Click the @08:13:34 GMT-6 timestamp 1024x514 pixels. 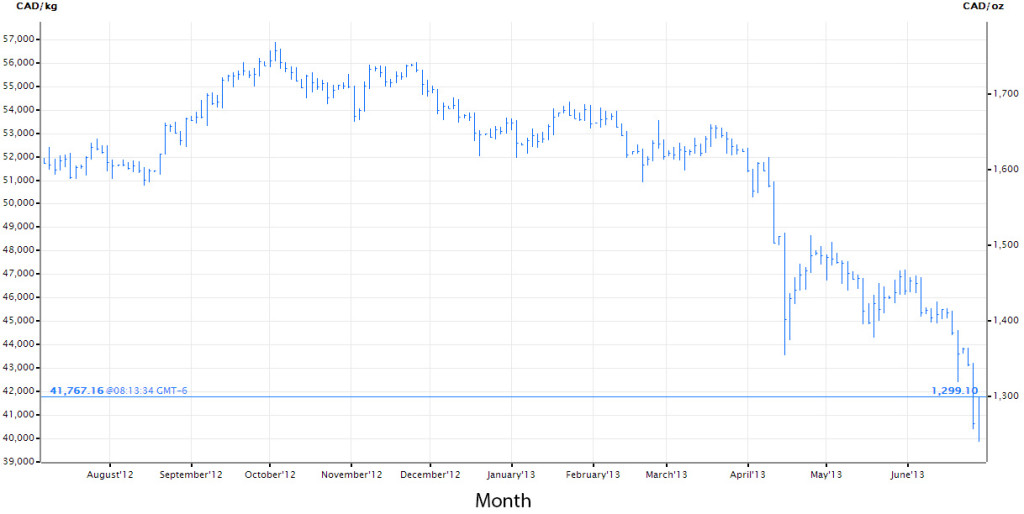pyautogui.click(x=146, y=391)
